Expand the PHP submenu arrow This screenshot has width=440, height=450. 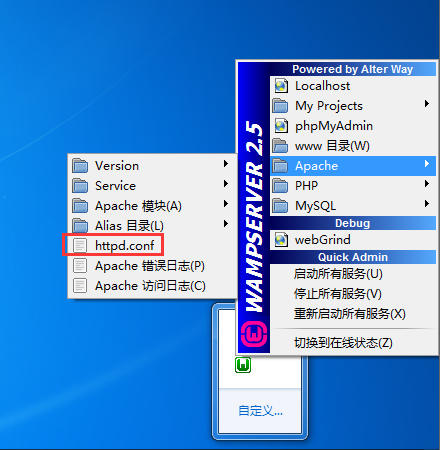[x=427, y=184]
